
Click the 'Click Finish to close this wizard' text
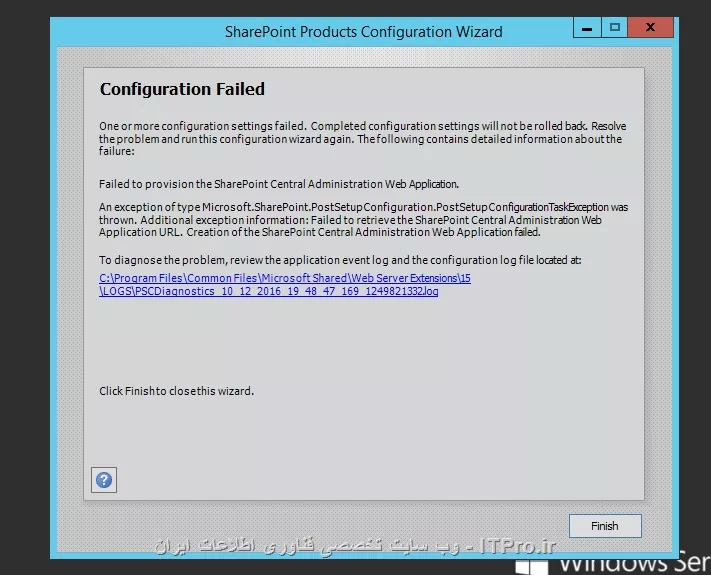pyautogui.click(x=176, y=391)
